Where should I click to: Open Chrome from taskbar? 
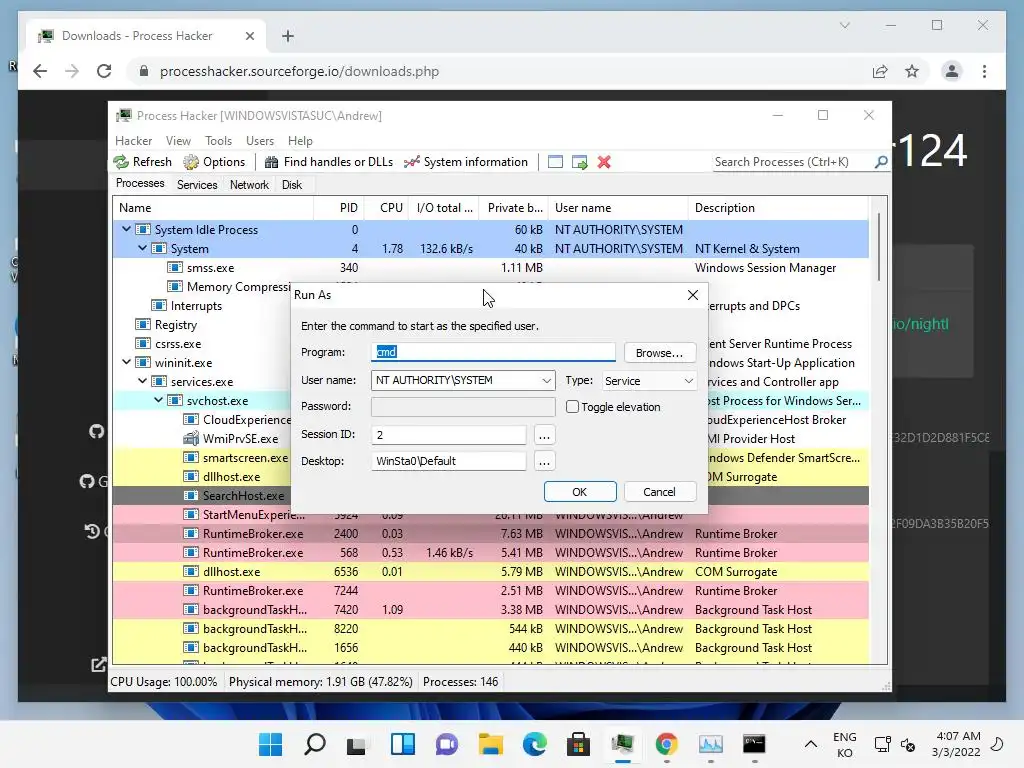667,744
